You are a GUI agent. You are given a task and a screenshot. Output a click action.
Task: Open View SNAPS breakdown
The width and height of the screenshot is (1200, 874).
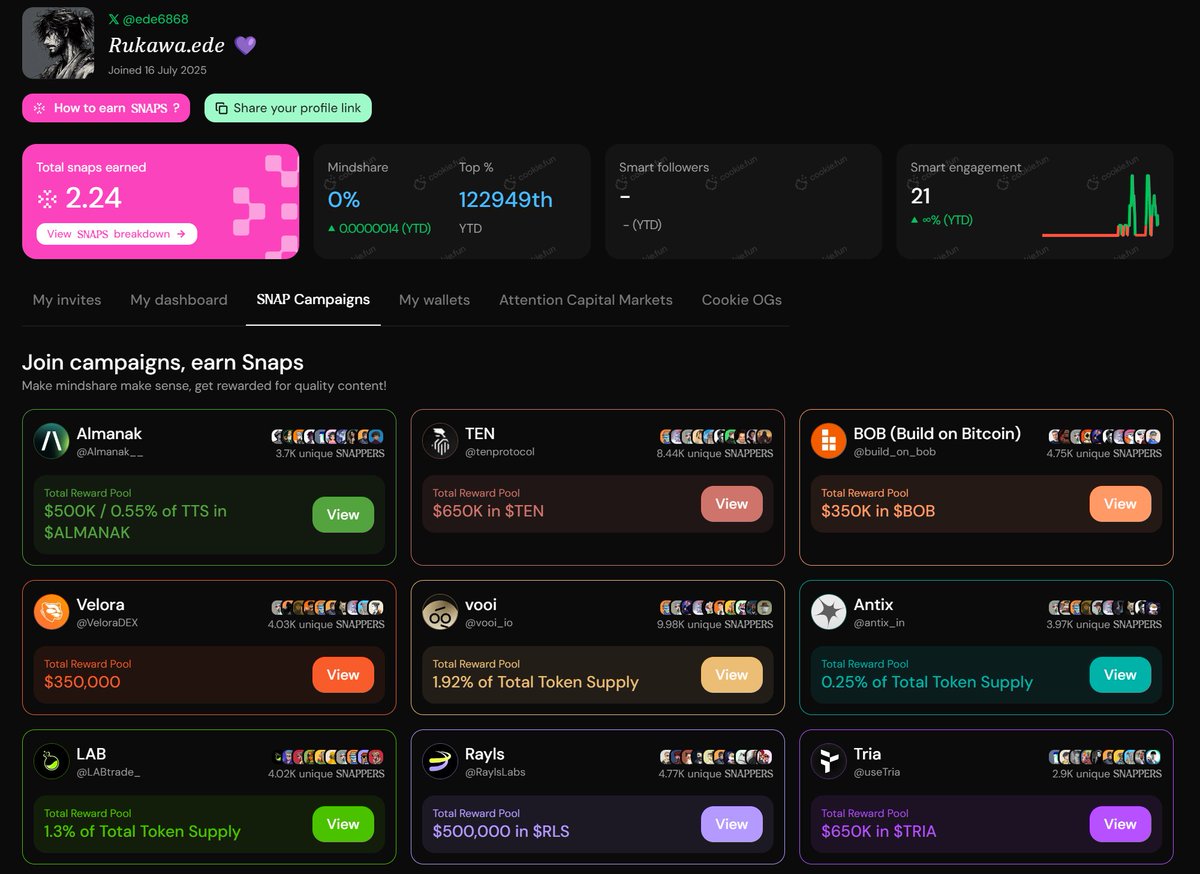[x=117, y=234]
